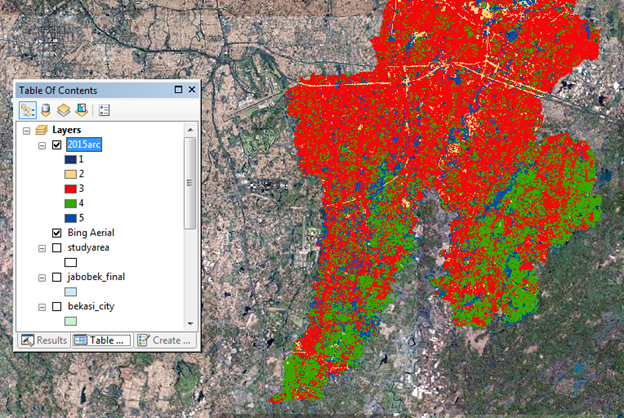Click the Layers data frame icon
The height and width of the screenshot is (418, 624).
point(41,130)
